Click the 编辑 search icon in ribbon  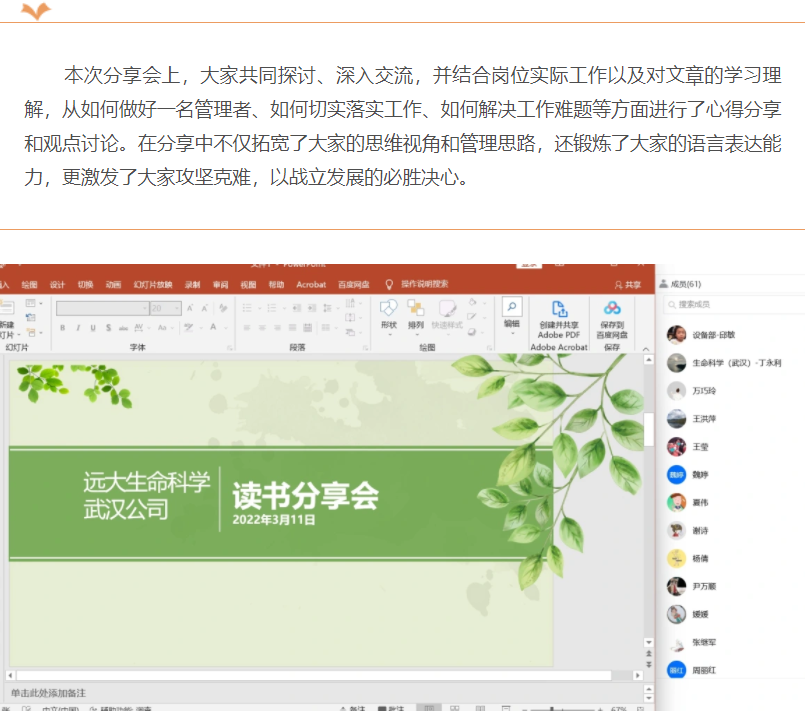pos(511,308)
